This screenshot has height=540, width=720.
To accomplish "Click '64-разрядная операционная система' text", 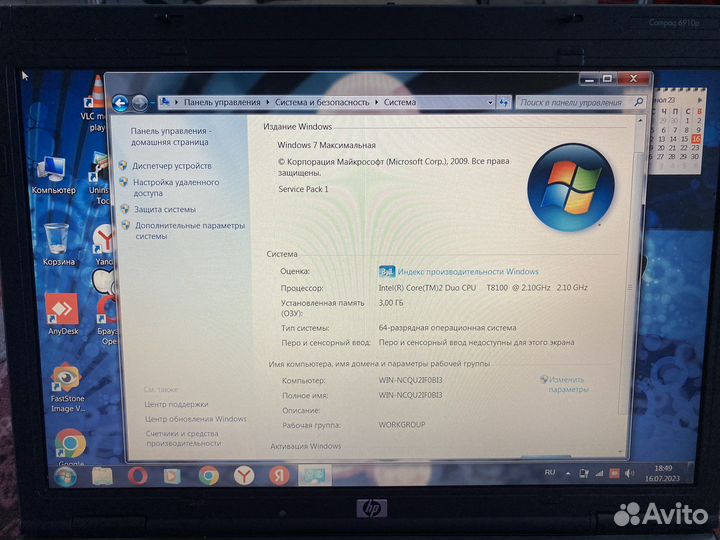I will click(x=447, y=328).
